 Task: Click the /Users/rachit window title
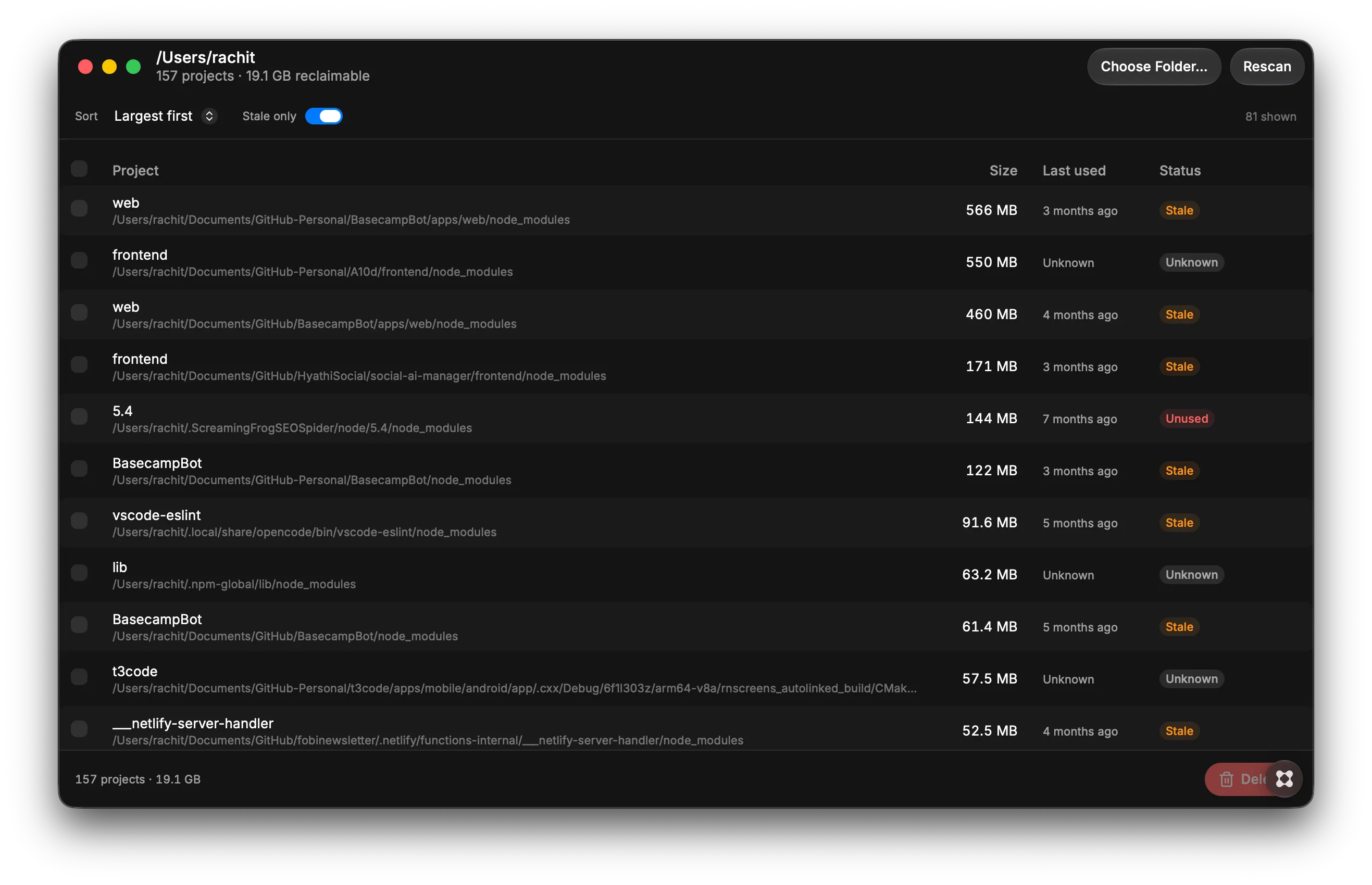click(x=205, y=57)
